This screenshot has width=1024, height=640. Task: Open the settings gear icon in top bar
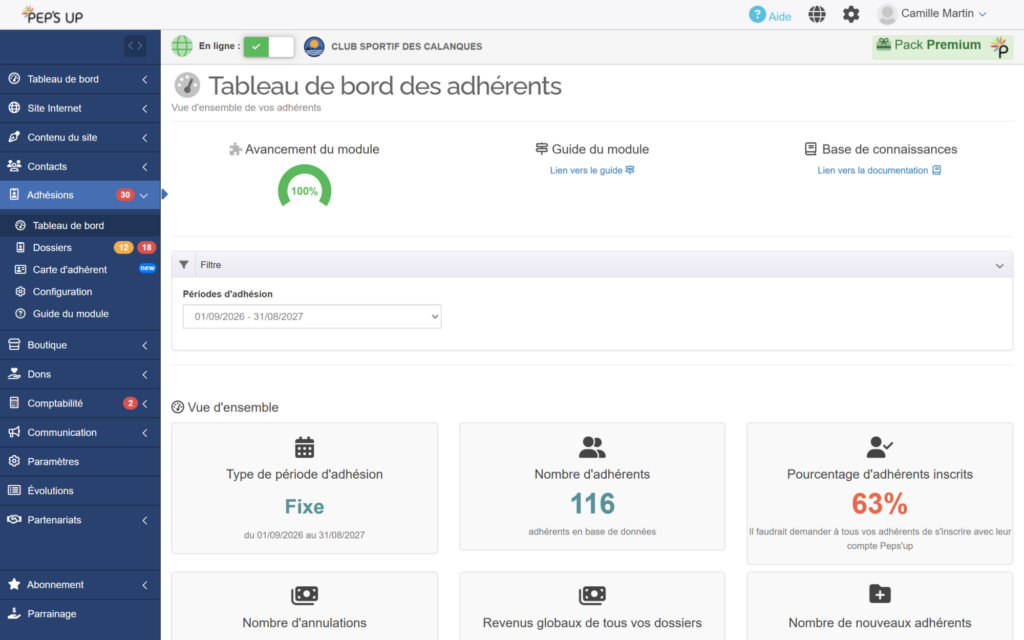(851, 14)
